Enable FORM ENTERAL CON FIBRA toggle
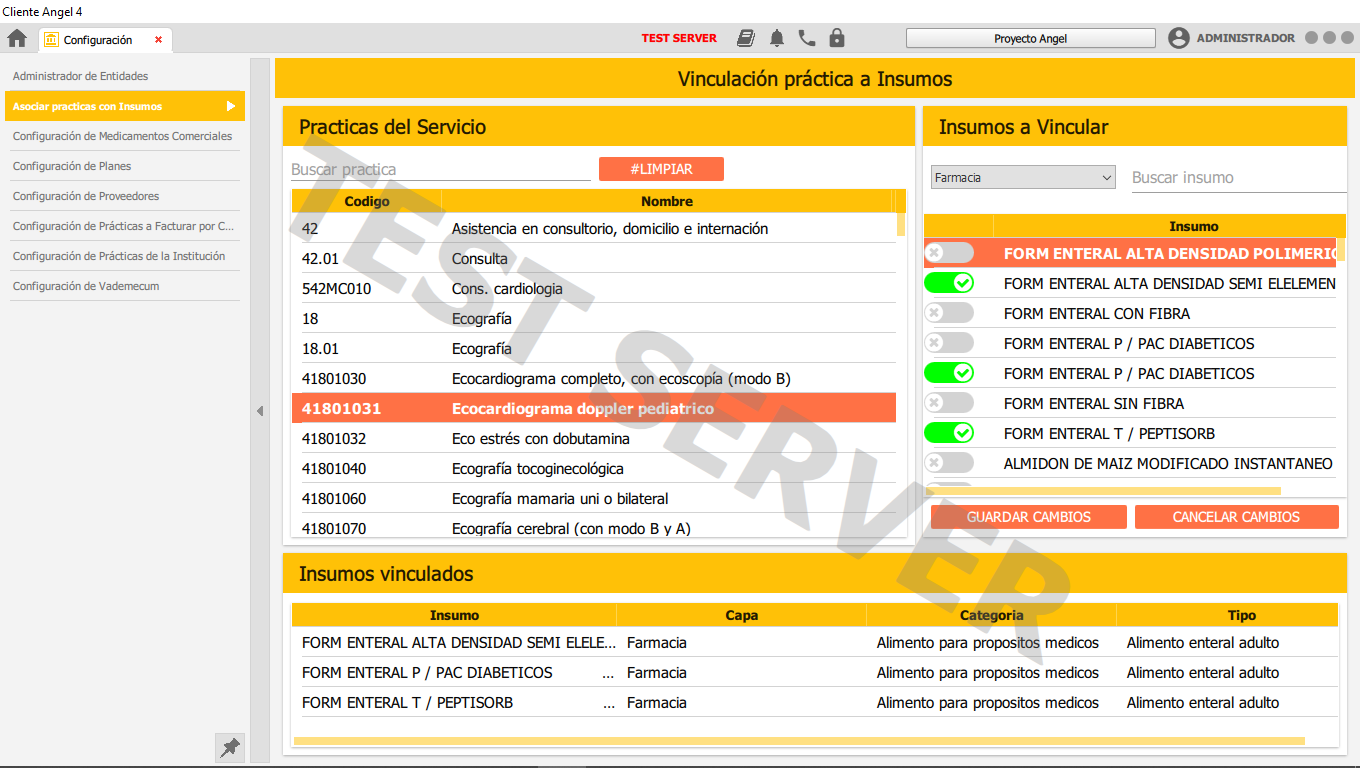Screen dimensions: 1360x768 click(x=949, y=313)
